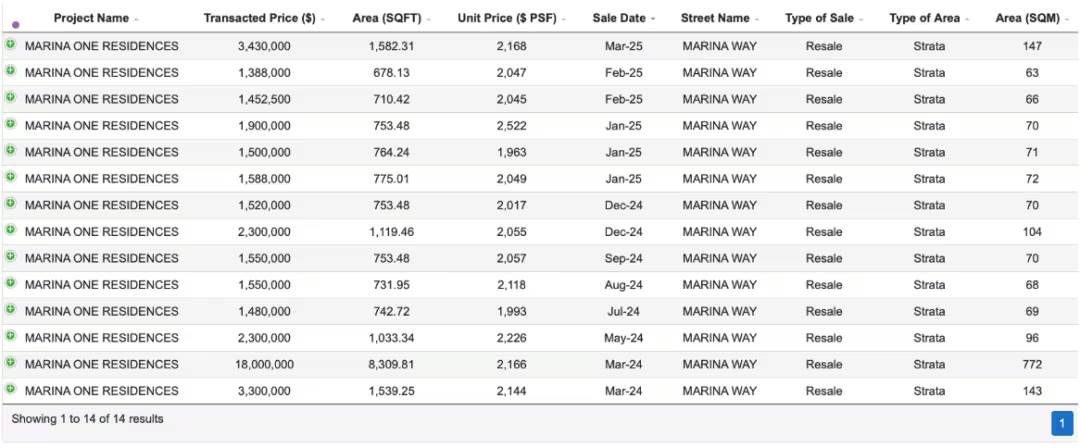Sort the table by Sale Date
This screenshot has height=448, width=1080.
[619, 18]
